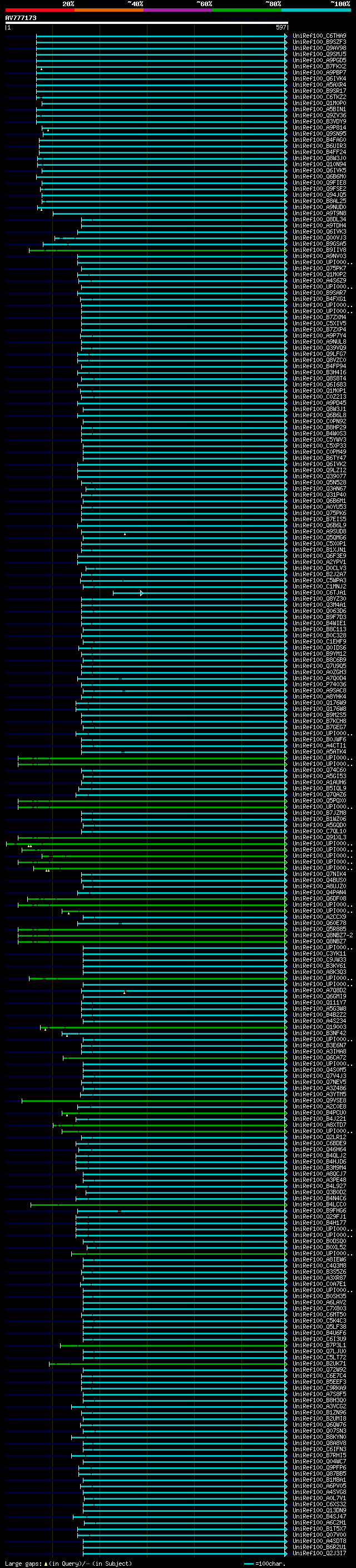The image size is (356, 1568).
Task: Select the UniRef100_A5BIN1 label
Action: coord(319,109)
